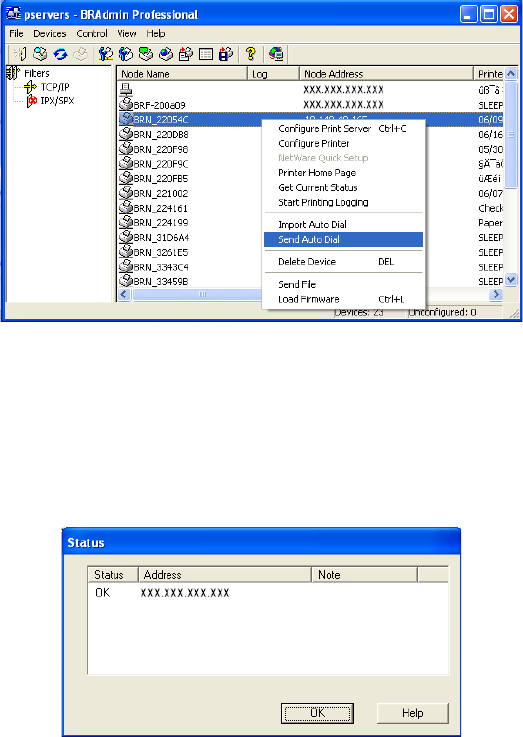Click the TCP/IP filter icon
The width and height of the screenshot is (523, 737).
pos(30,86)
